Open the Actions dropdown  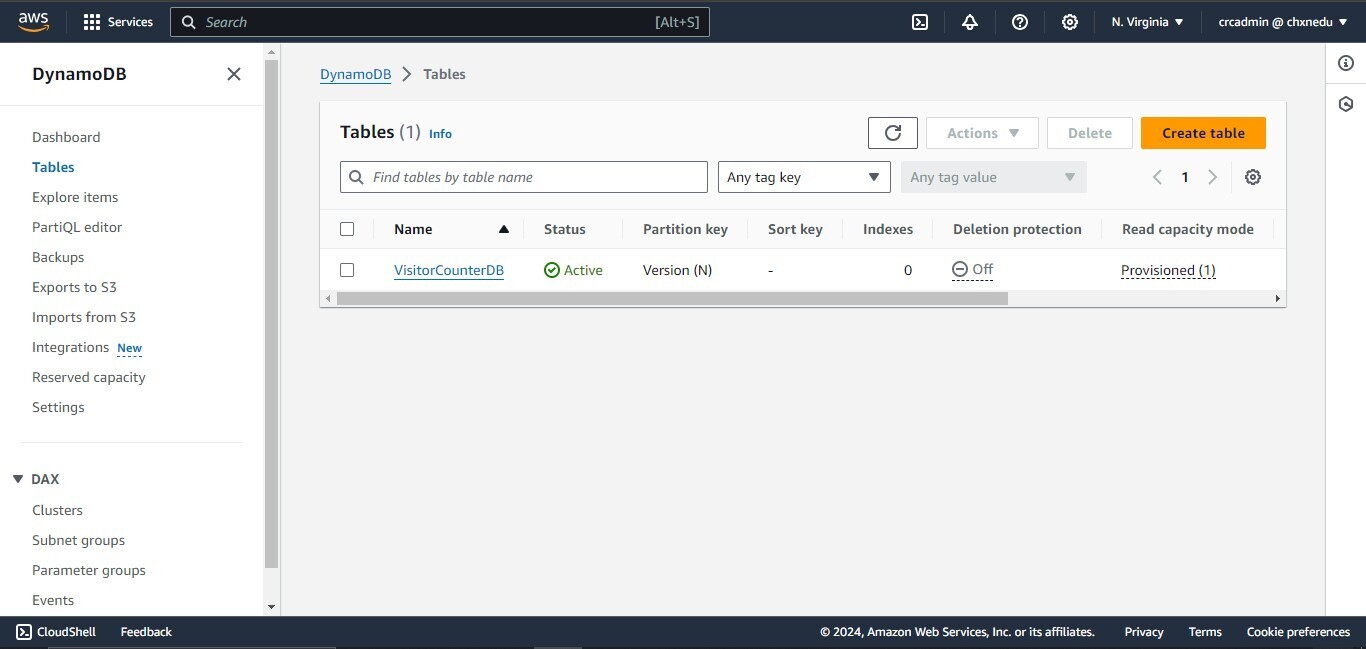[x=980, y=132]
